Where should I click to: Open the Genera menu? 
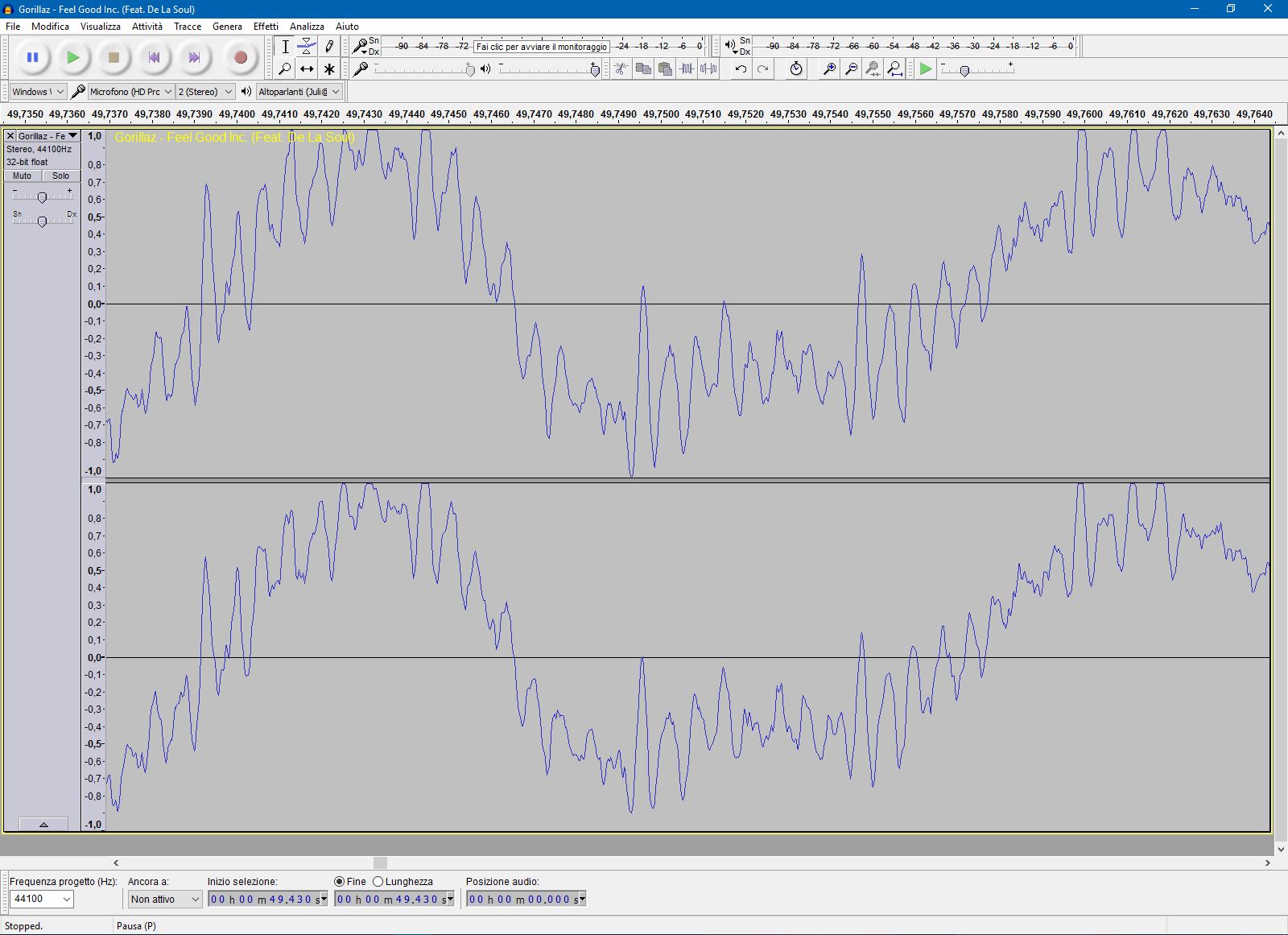tap(227, 27)
